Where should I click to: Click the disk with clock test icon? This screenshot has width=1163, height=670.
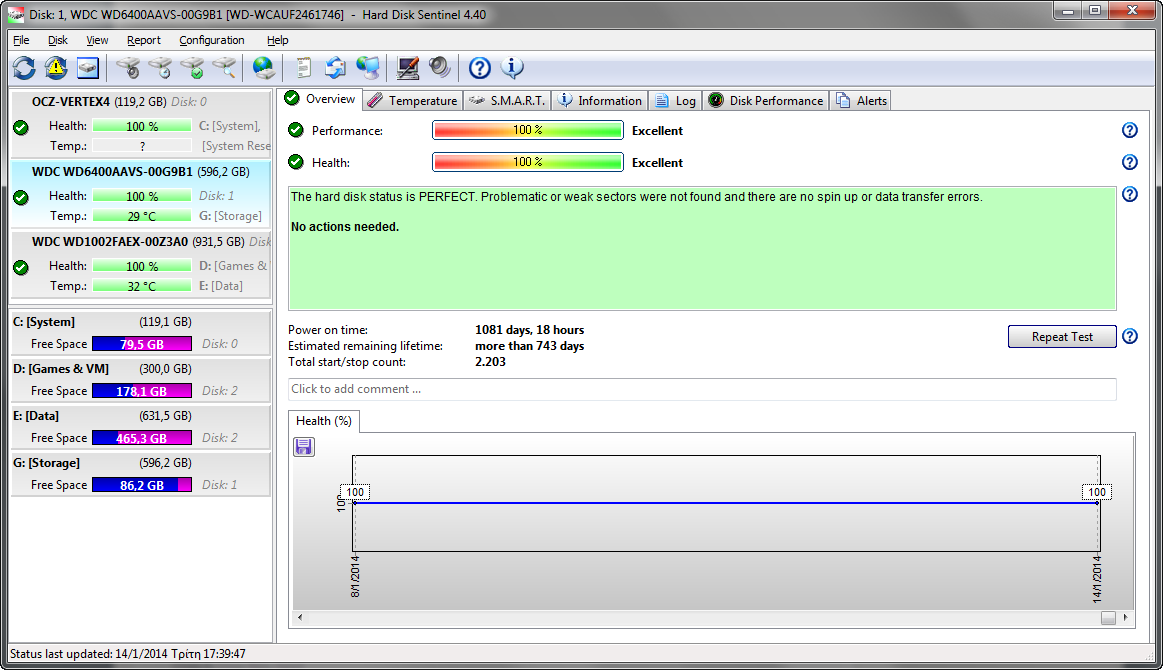coord(160,68)
